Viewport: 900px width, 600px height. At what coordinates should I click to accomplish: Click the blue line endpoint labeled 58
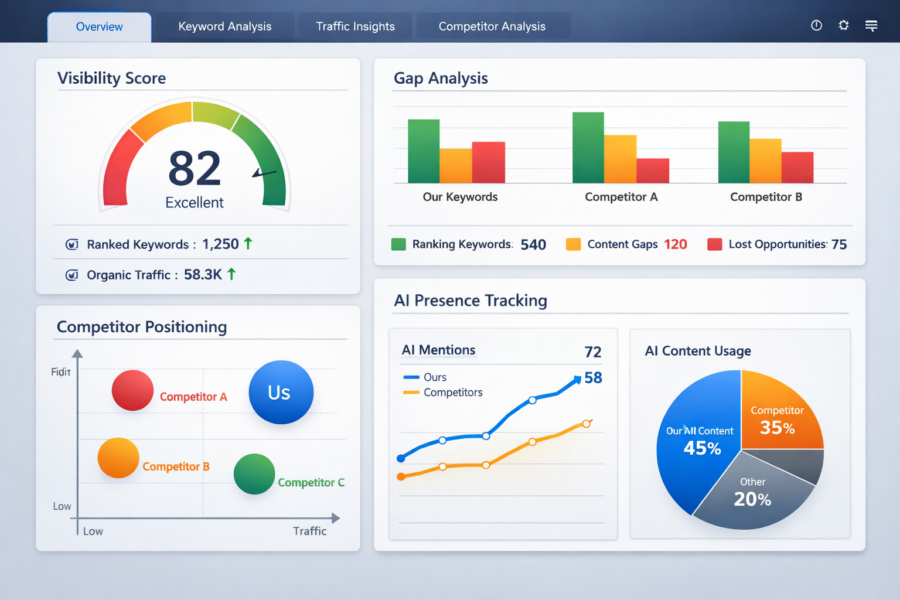[577, 378]
